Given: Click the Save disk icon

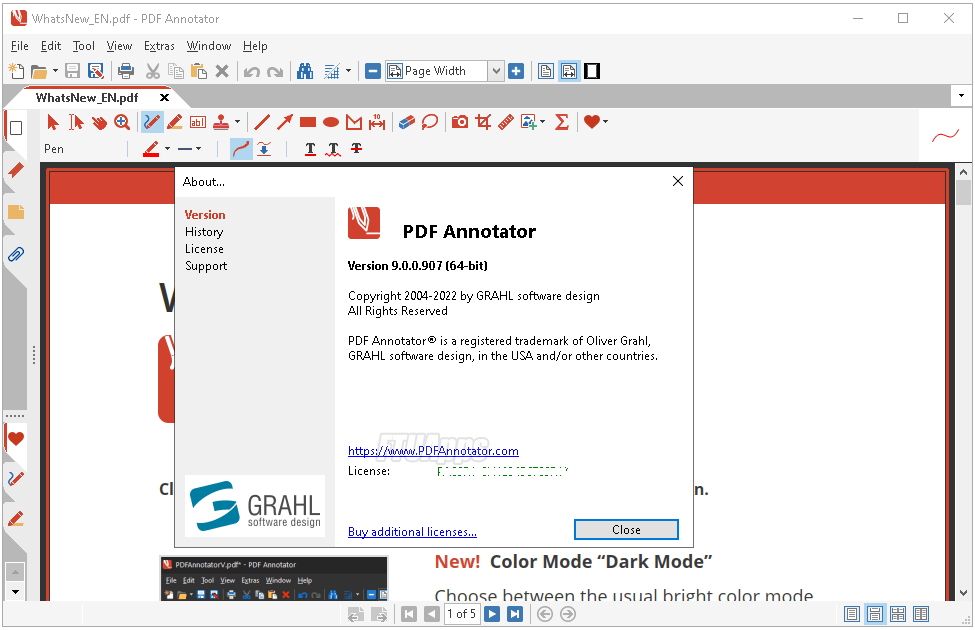Looking at the screenshot, I should coord(73,71).
